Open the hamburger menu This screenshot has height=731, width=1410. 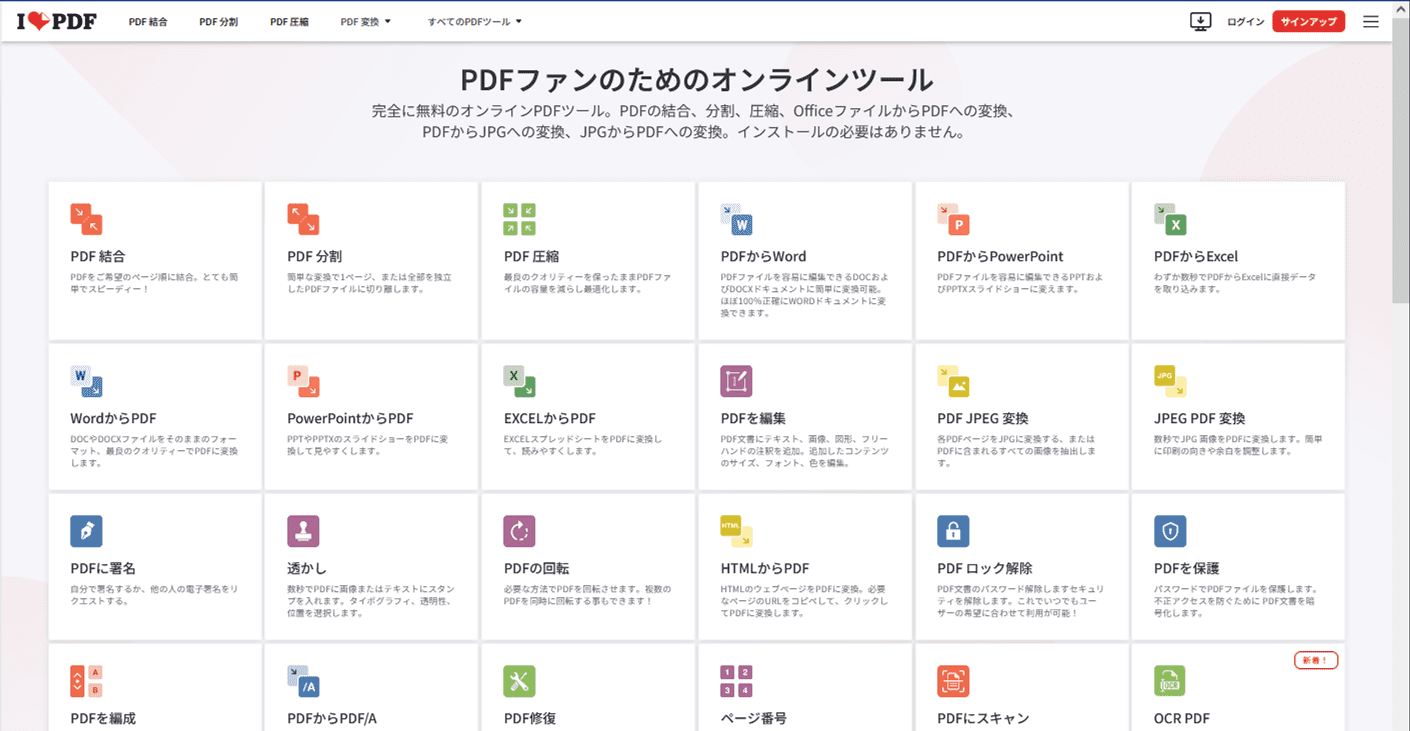pyautogui.click(x=1371, y=22)
